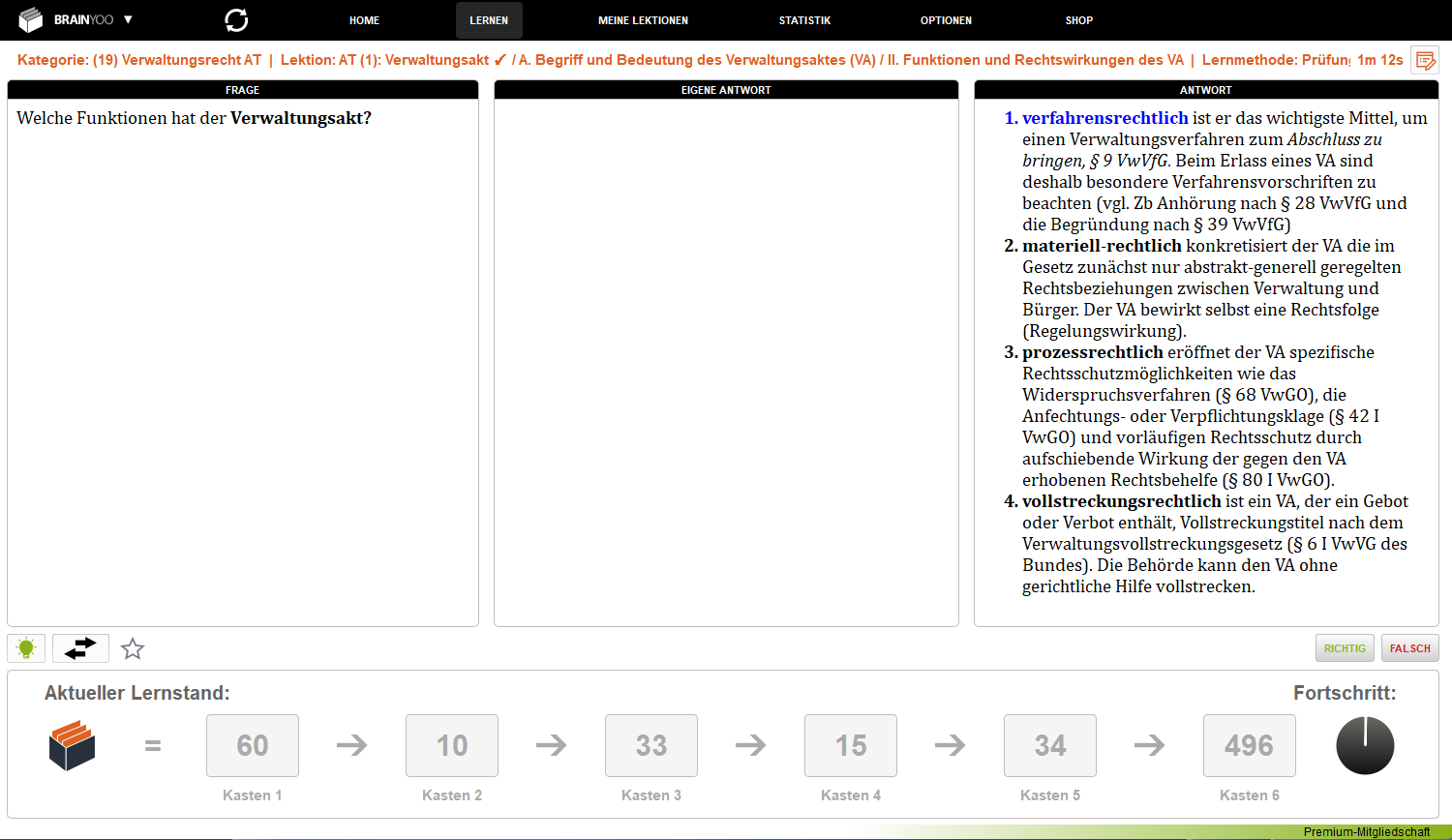This screenshot has width=1452, height=840.
Task: Switch to Meine Lektionen tab
Action: (x=643, y=20)
